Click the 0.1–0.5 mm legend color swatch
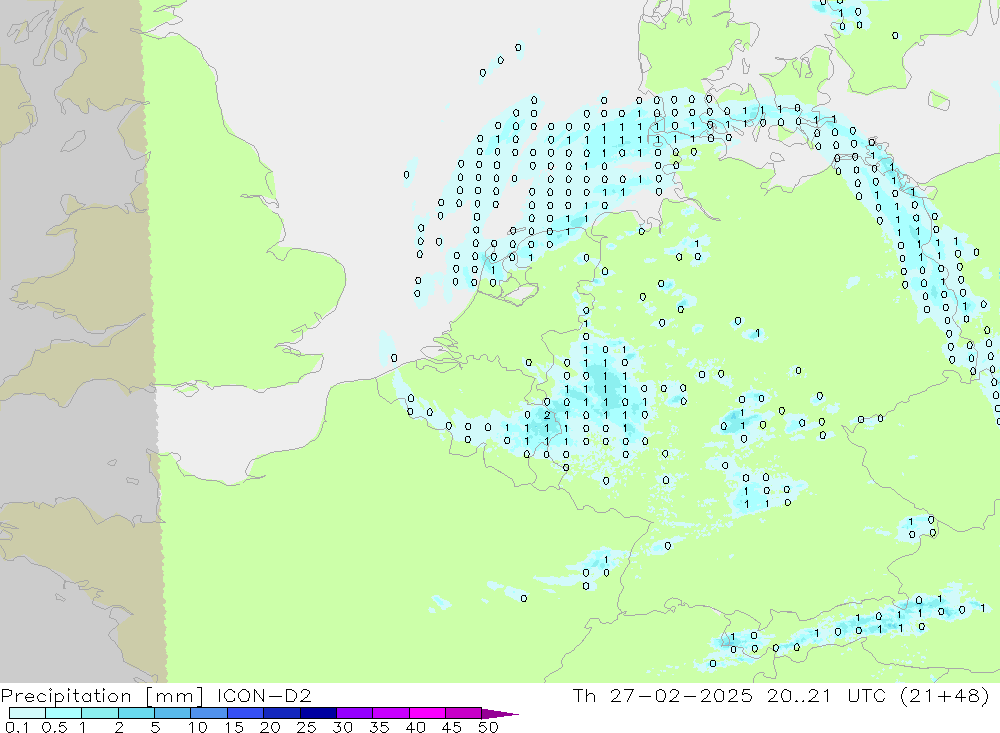The height and width of the screenshot is (733, 1000). tap(27, 713)
